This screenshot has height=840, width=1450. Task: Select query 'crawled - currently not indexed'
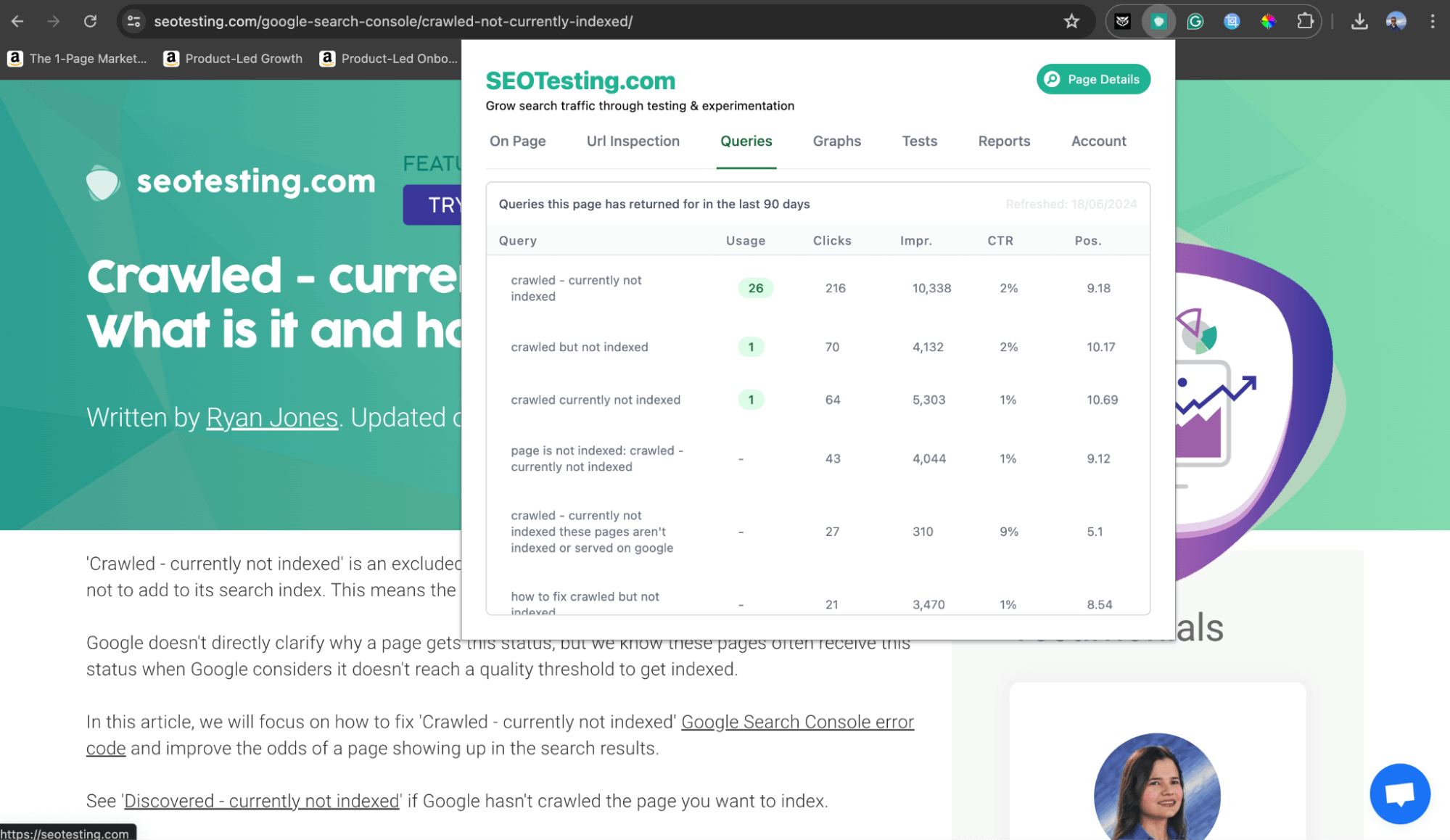tap(576, 288)
